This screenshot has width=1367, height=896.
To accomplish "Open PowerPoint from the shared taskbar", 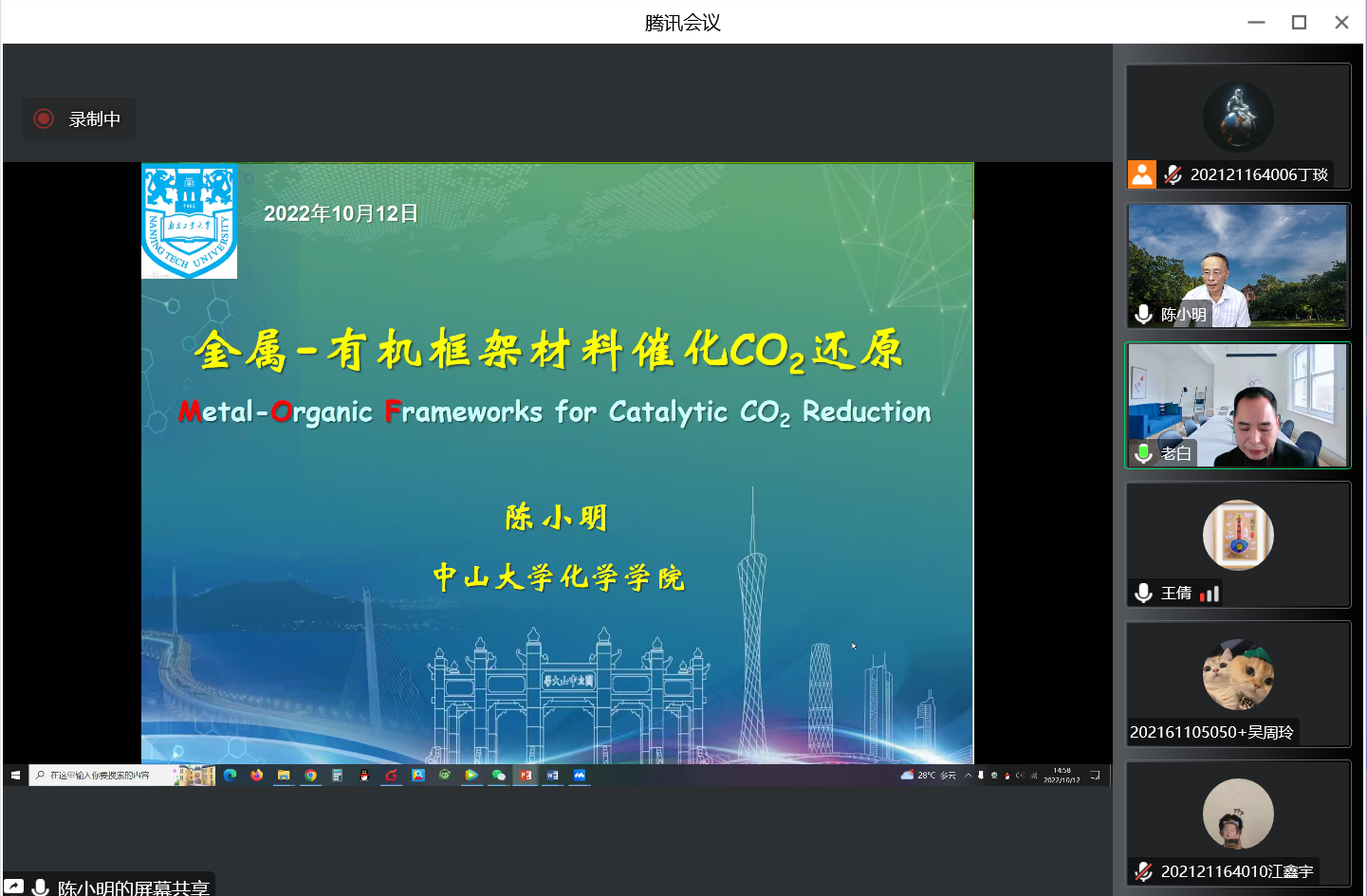I will point(526,775).
